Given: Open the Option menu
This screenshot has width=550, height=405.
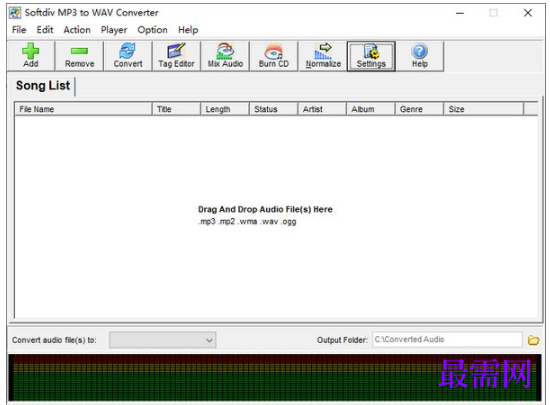Looking at the screenshot, I should [x=152, y=30].
